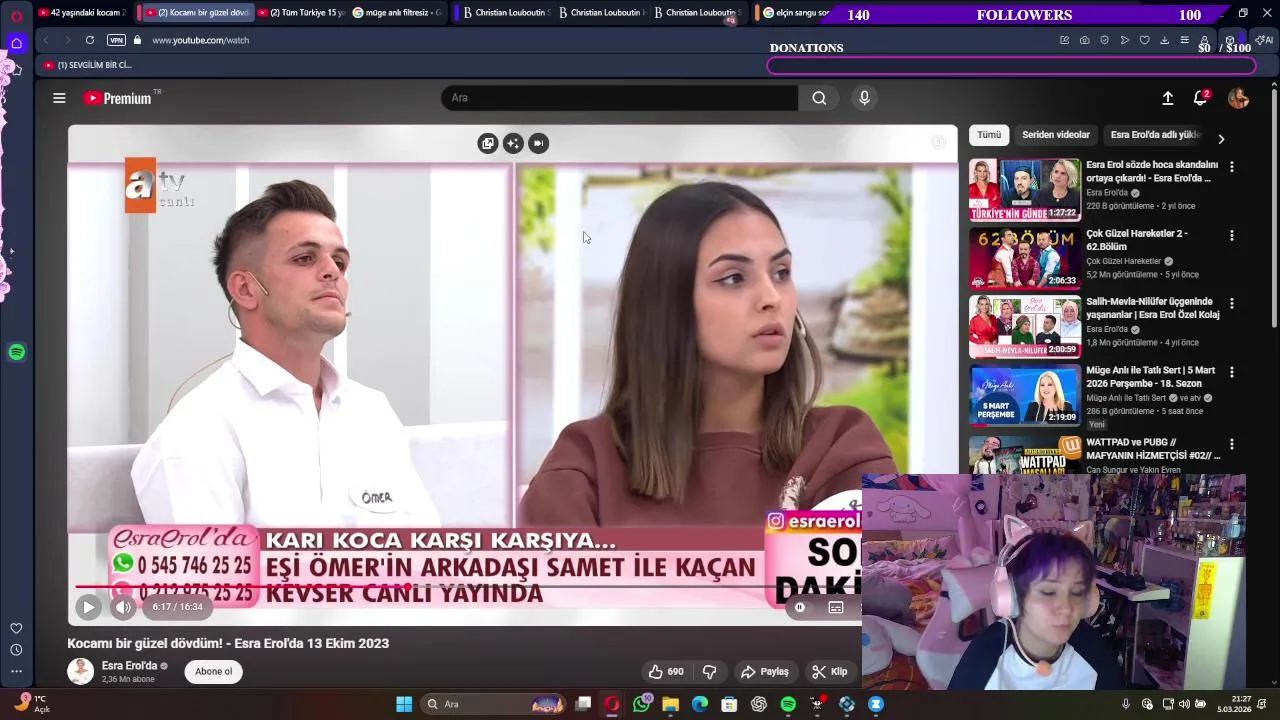Like the video with 690 likes
Viewport: 1280px width, 720px height.
665,672
